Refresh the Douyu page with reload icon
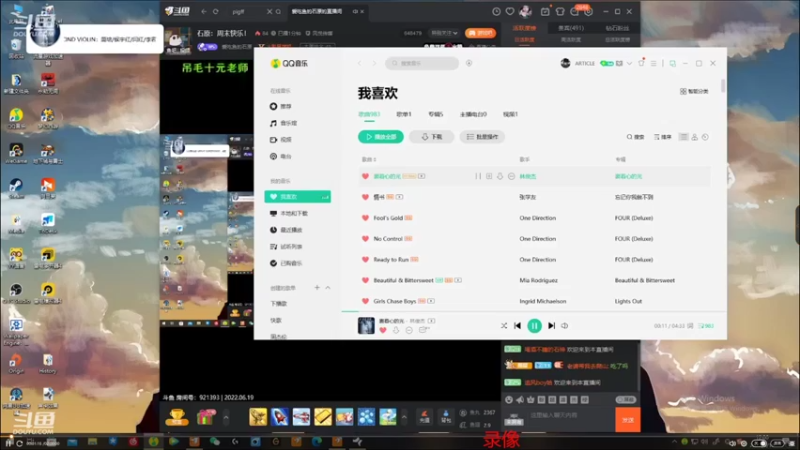This screenshot has height=450, width=800. pos(216,11)
